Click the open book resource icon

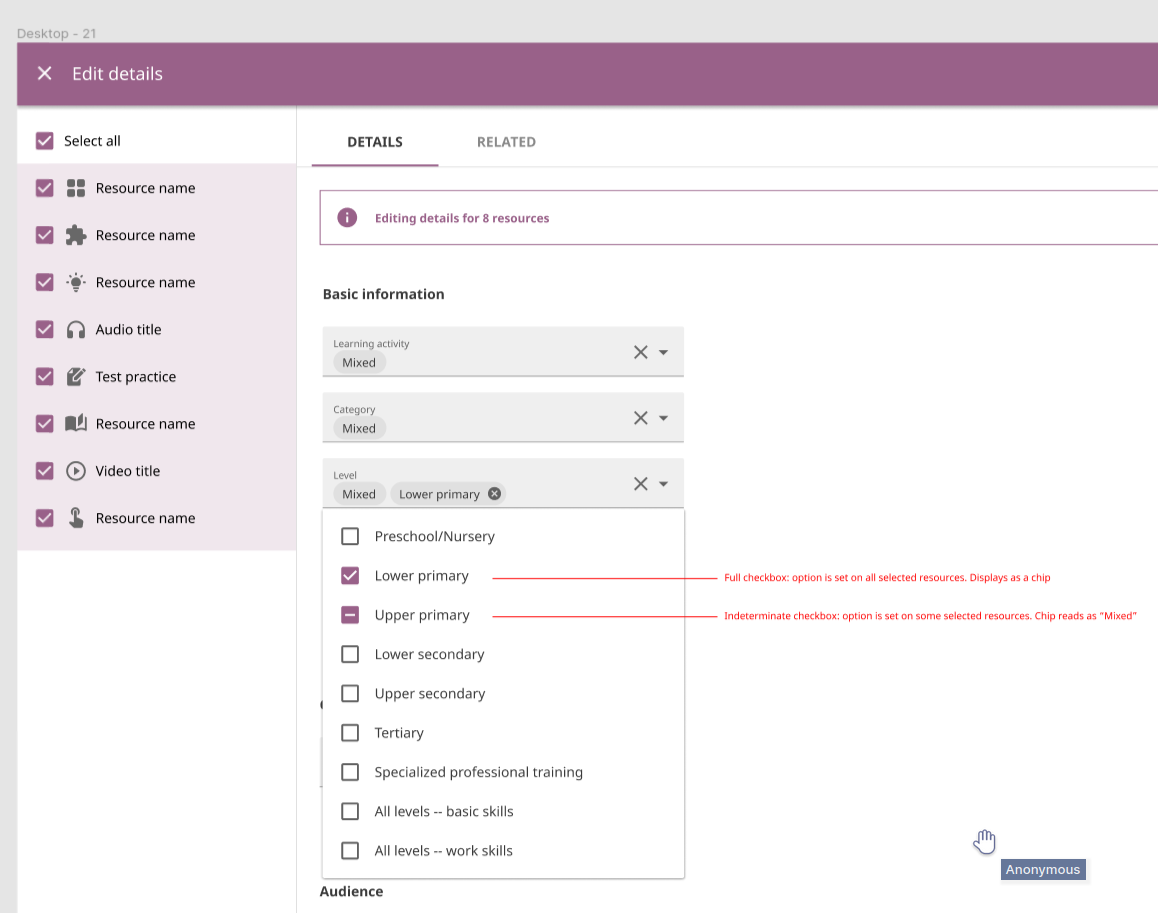(77, 423)
